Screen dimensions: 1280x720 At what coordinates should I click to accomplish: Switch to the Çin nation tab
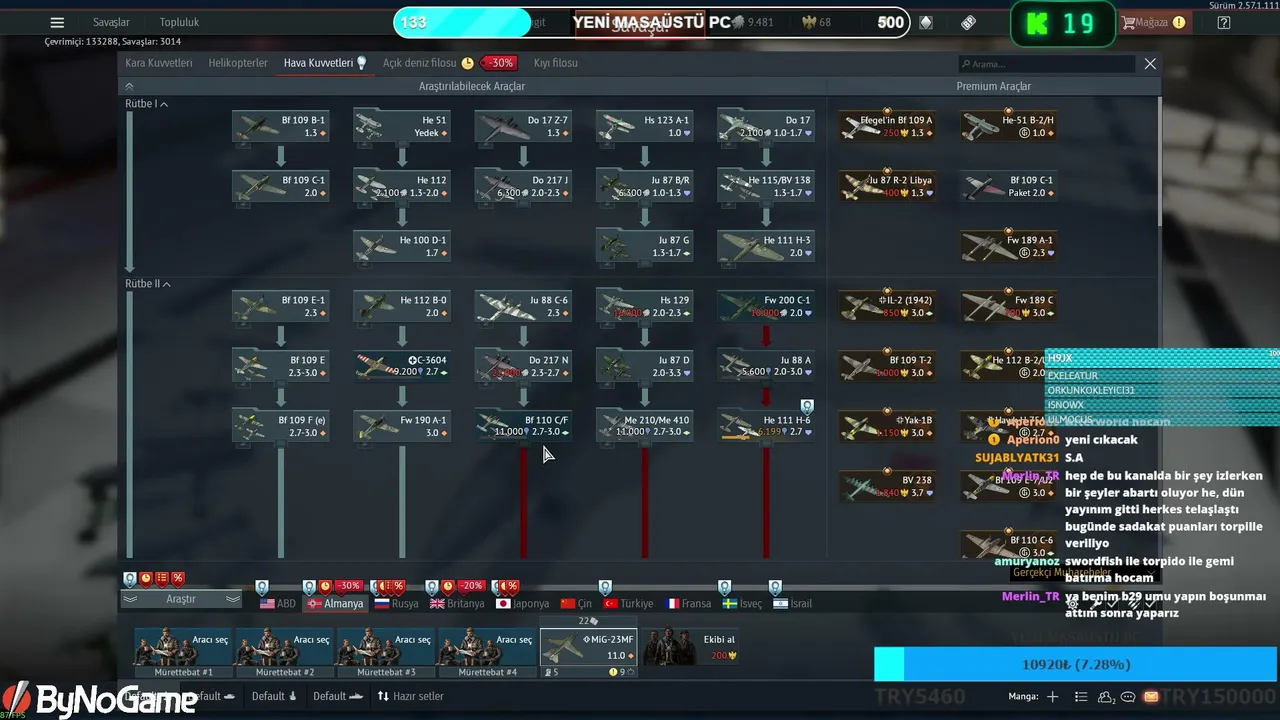coord(576,604)
